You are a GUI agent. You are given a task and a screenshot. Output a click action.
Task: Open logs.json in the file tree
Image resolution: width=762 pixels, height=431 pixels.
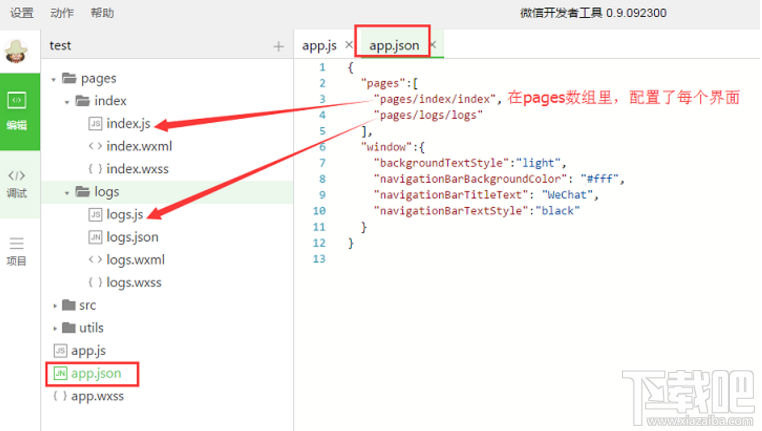[132, 237]
